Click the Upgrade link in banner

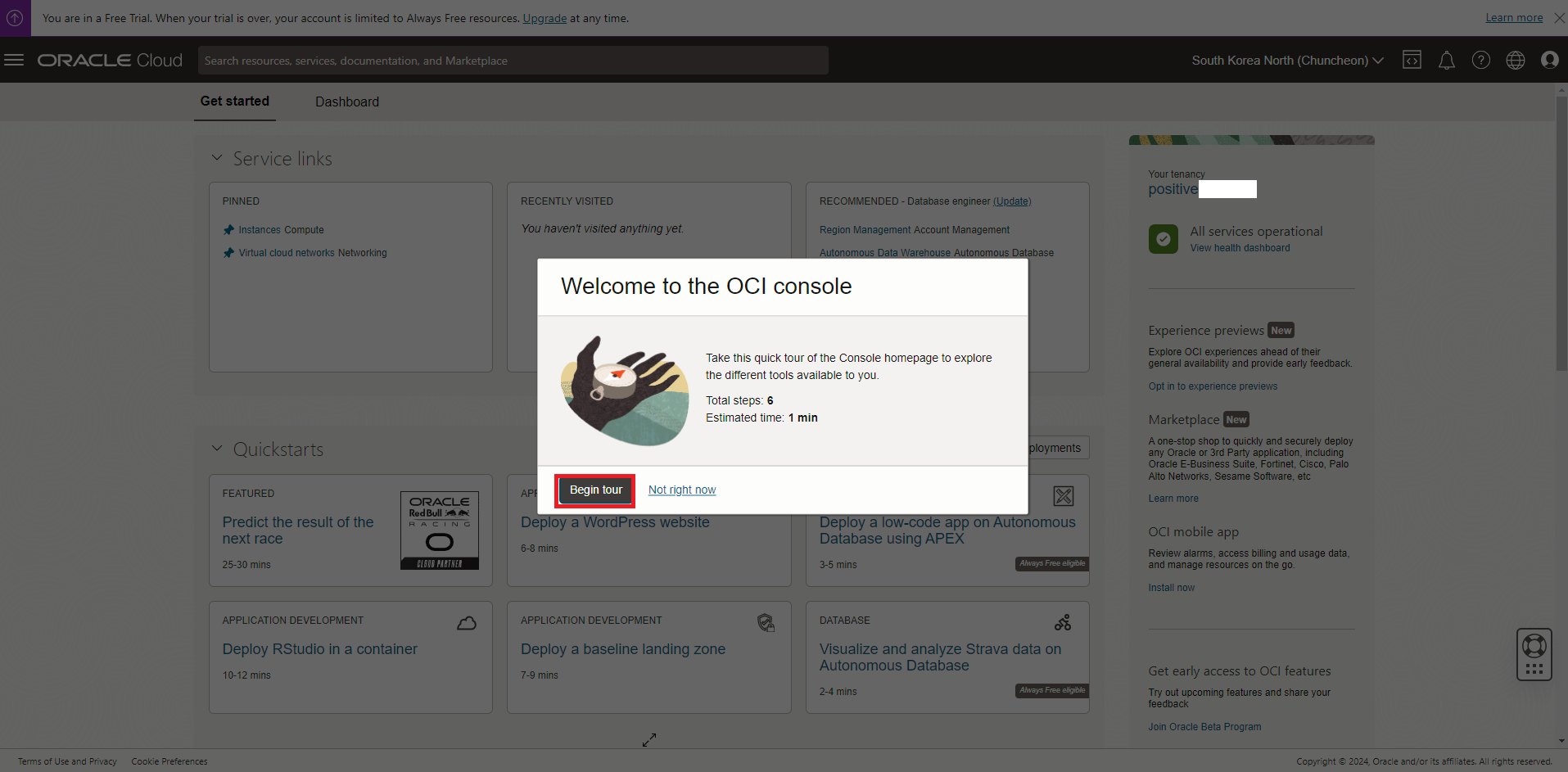pyautogui.click(x=545, y=18)
